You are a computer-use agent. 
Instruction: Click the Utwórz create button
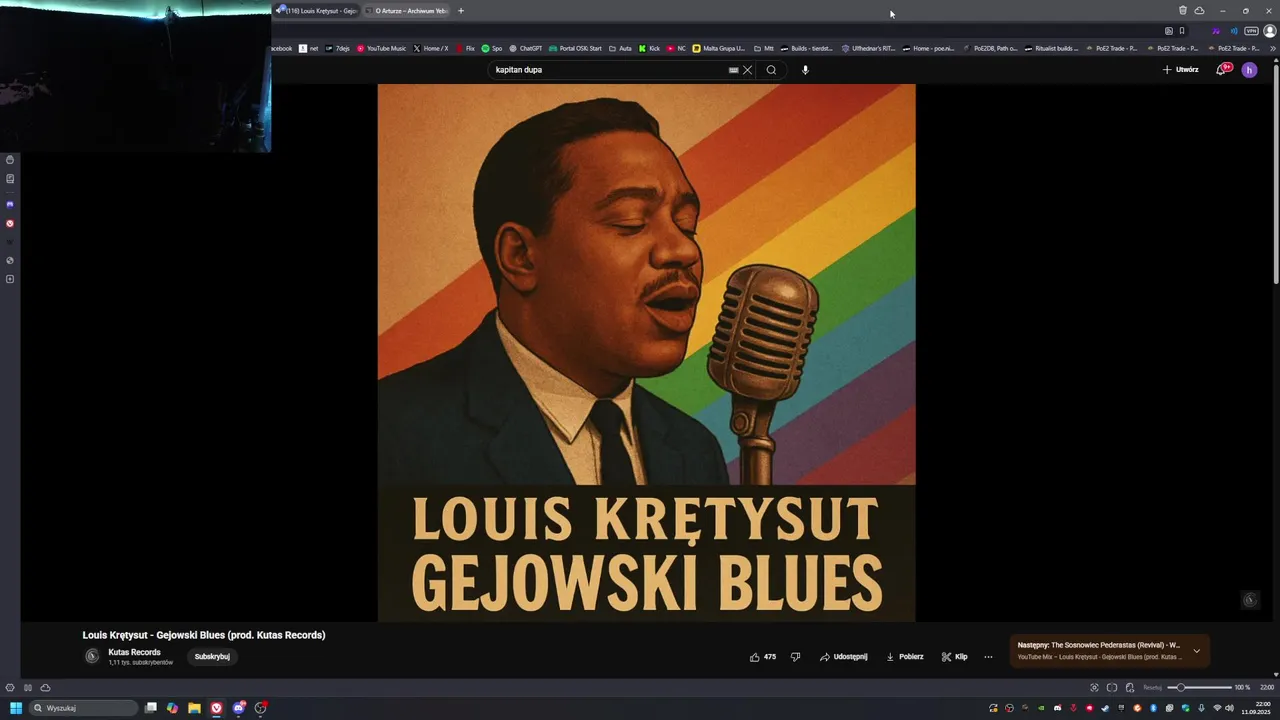(1180, 70)
